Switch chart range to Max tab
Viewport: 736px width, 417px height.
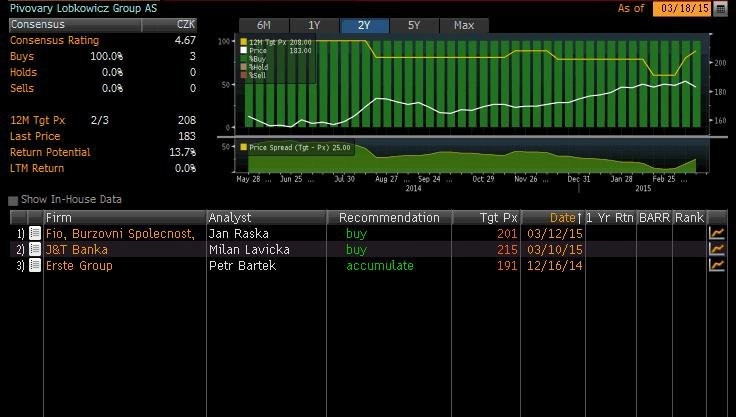tap(464, 25)
